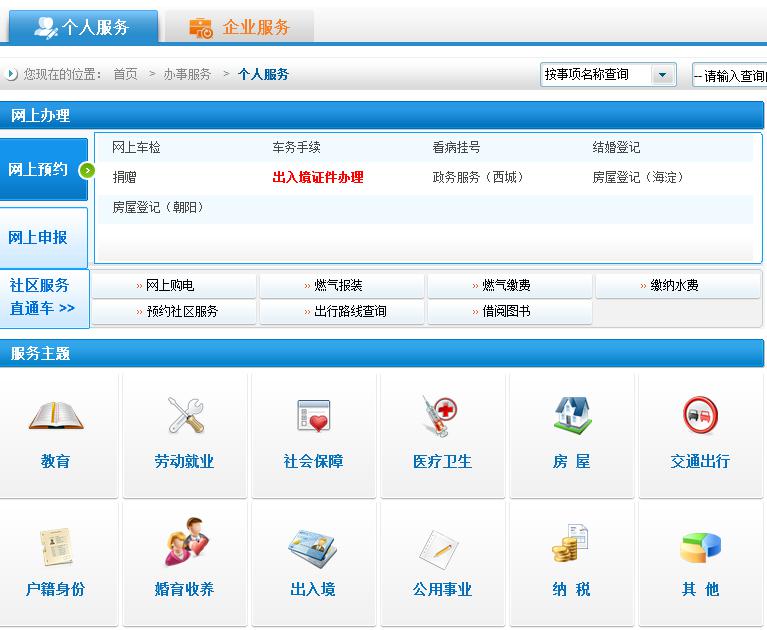Click the 燃气缴费 button
Image resolution: width=767 pixels, height=630 pixels.
click(510, 285)
